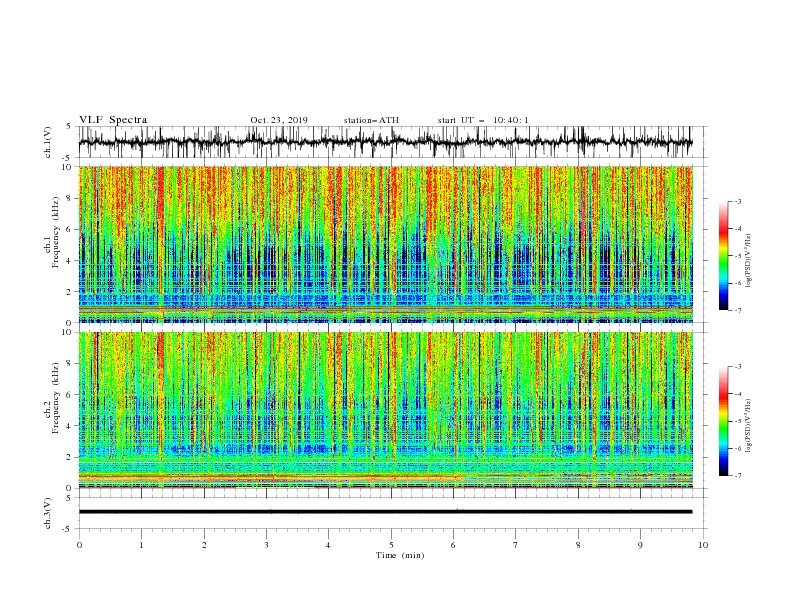
Task: Click the "Time (min)" axis title
Action: click(x=400, y=555)
